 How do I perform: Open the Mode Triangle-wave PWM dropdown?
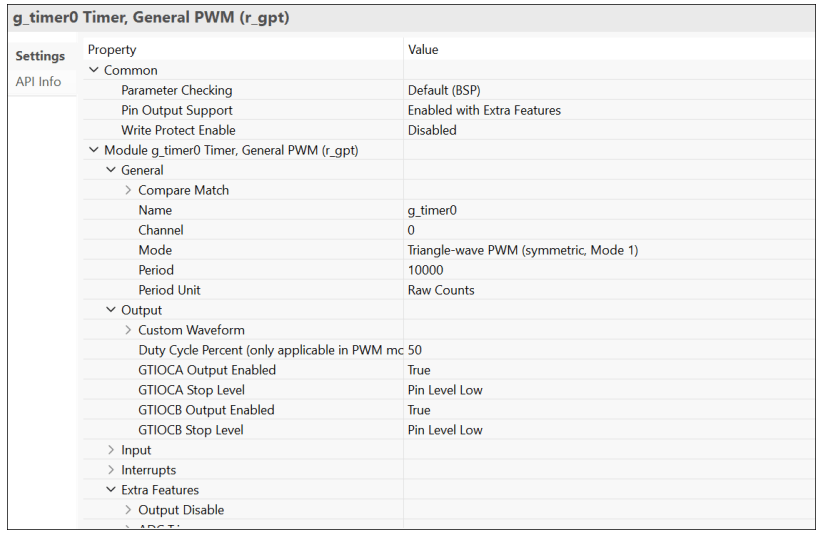click(522, 250)
